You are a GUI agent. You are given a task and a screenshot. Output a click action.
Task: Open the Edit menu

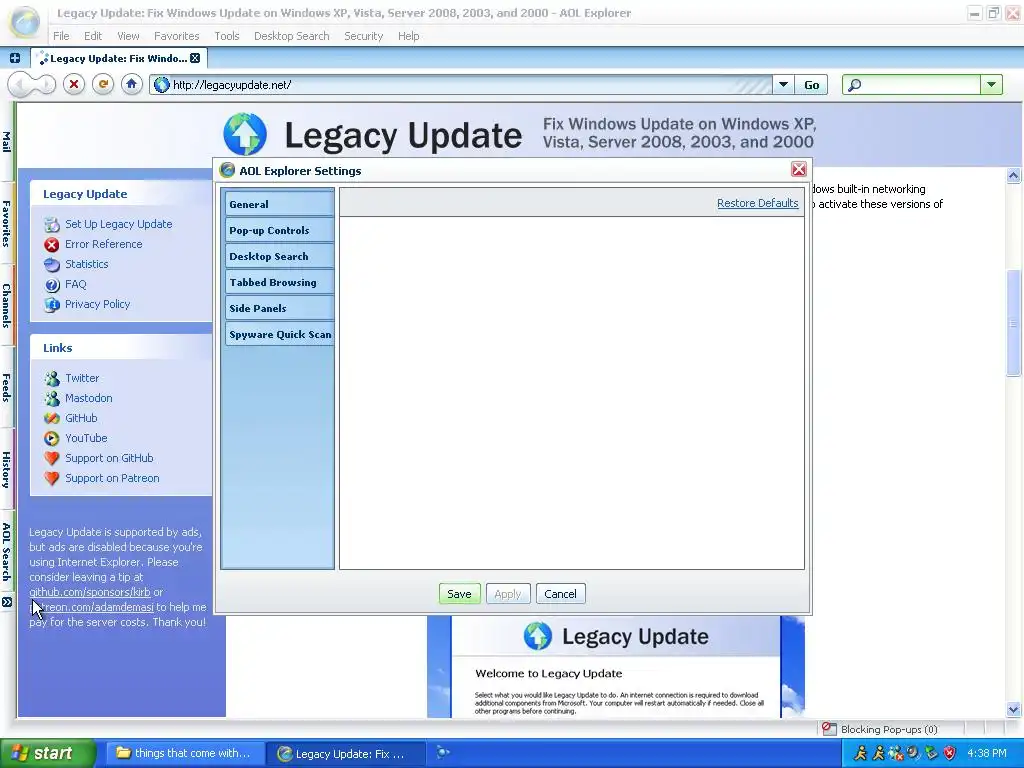[x=93, y=36]
